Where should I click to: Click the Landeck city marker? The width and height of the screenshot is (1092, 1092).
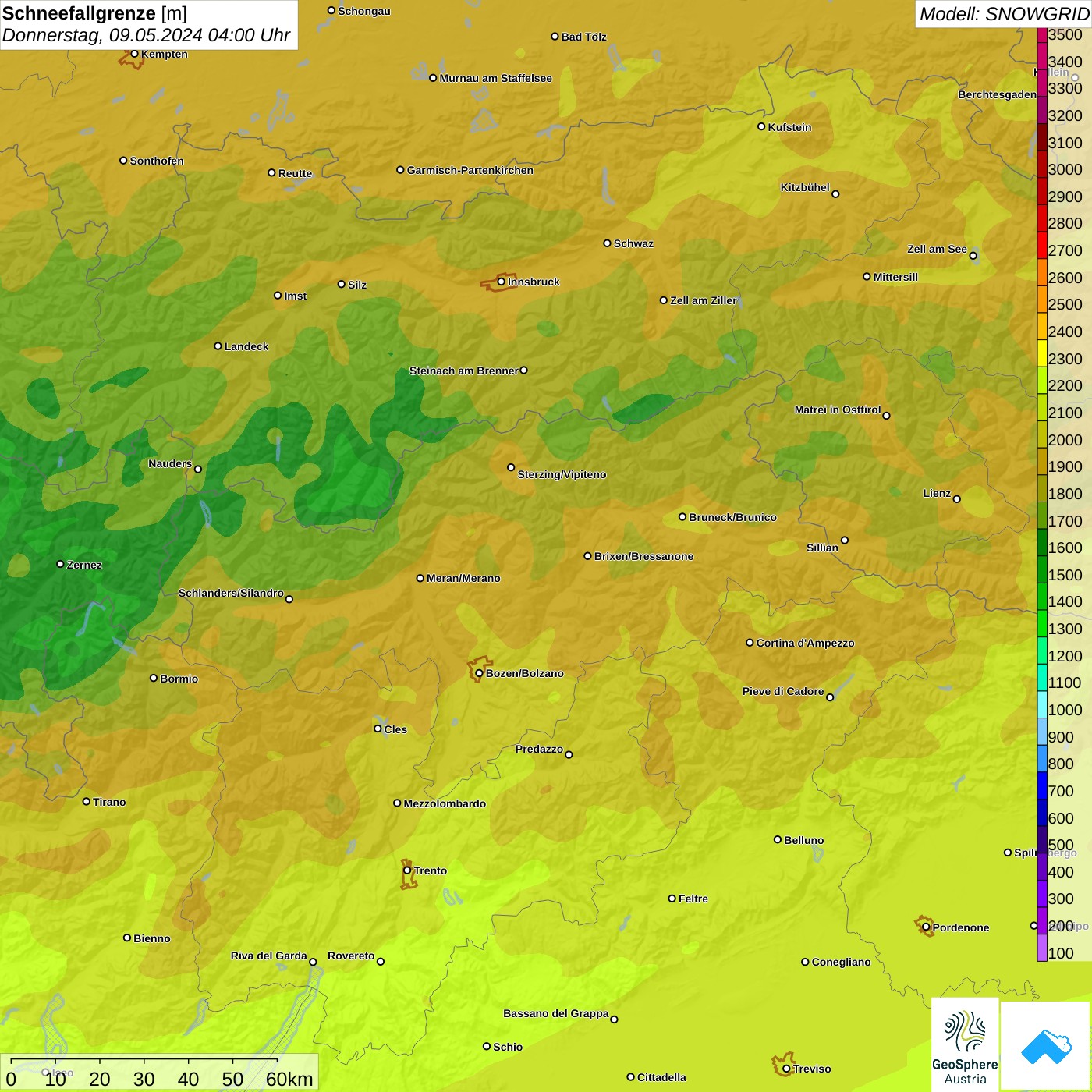click(218, 346)
